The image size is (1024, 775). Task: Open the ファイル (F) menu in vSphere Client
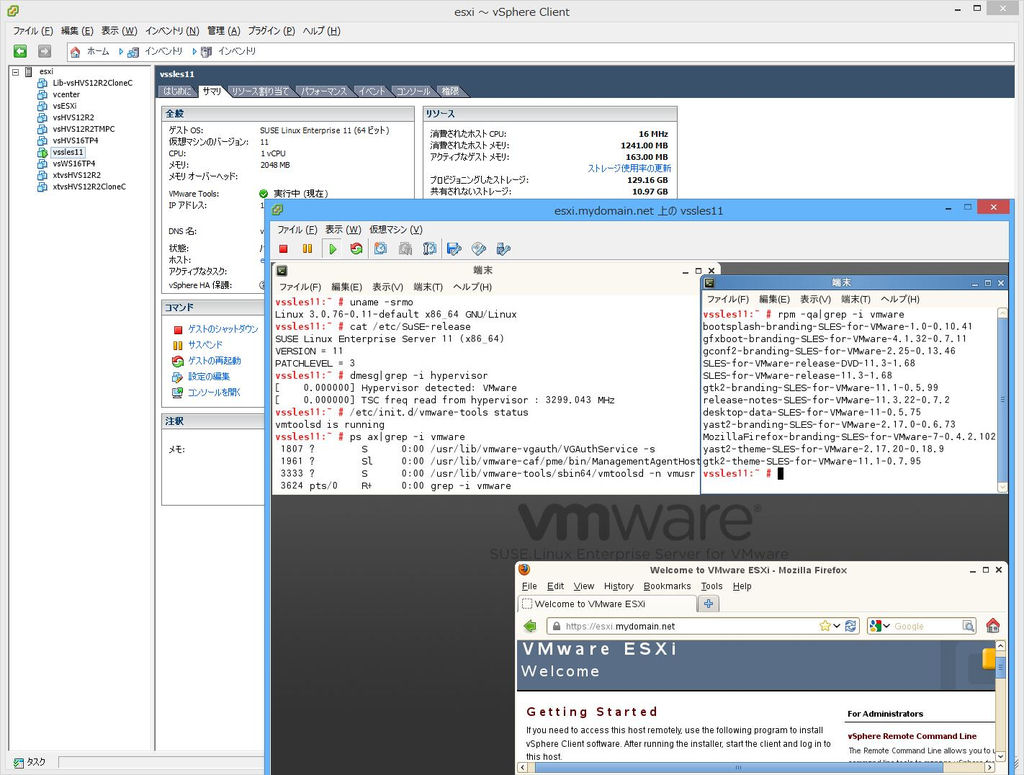(x=33, y=31)
